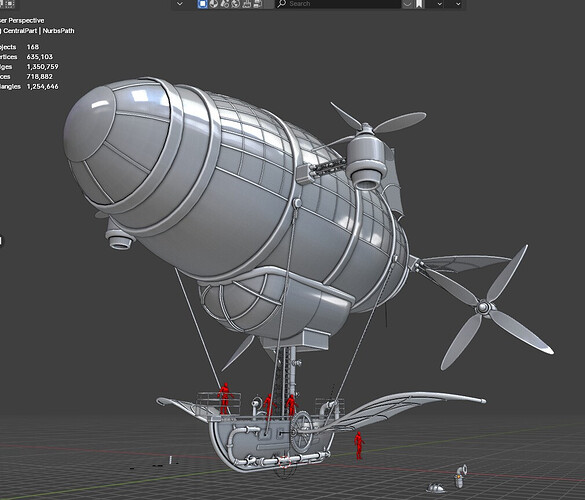Open the dropdown chevron left of the blue icon
Screen dimensions: 585x500
click(x=180, y=4)
